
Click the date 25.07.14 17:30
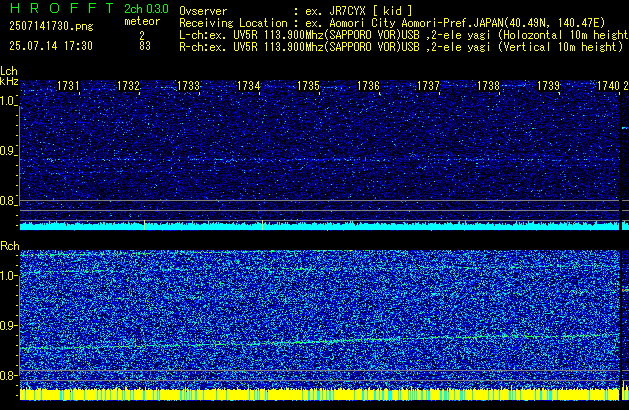51,46
